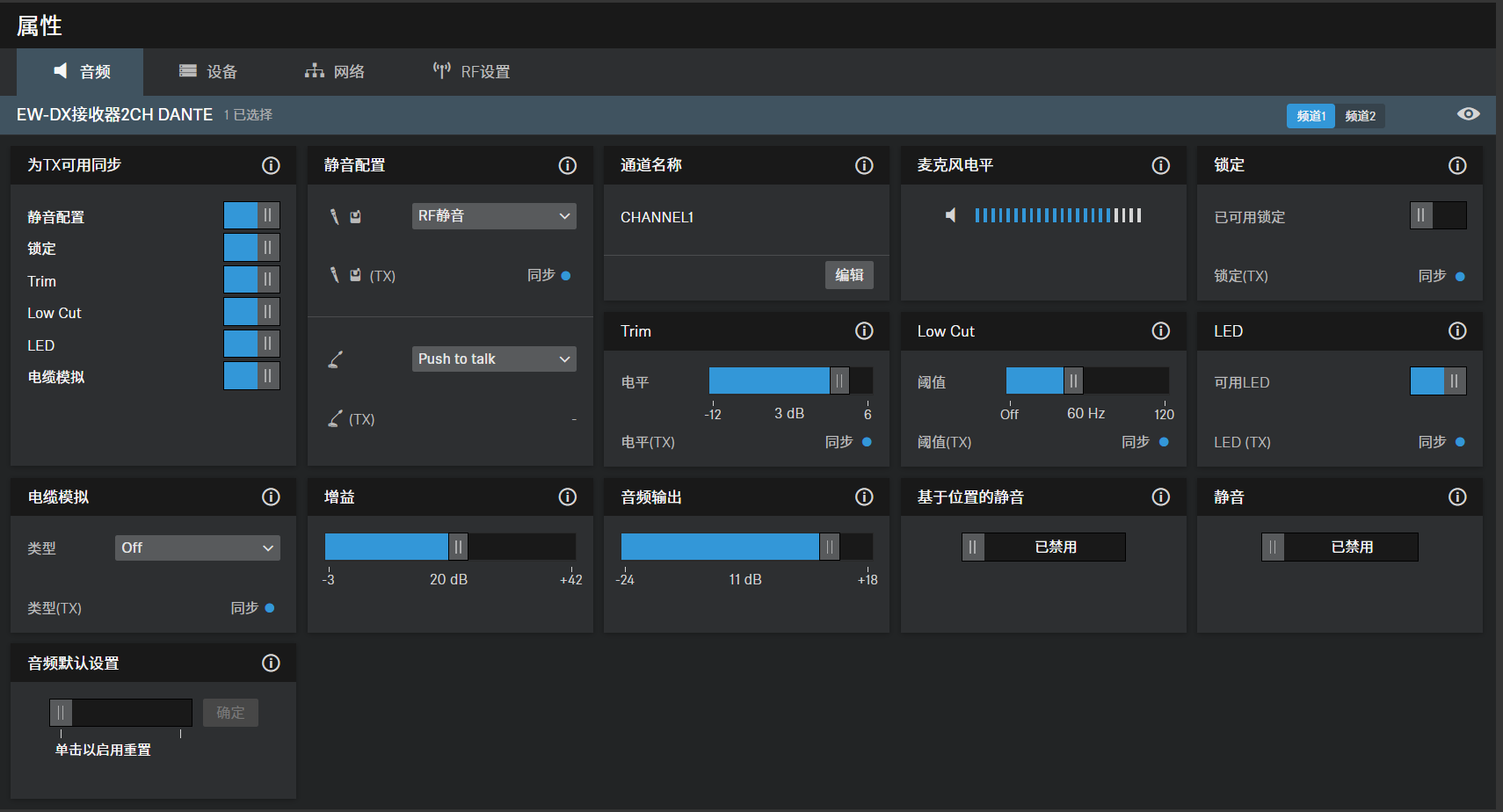Click speaker icon in 麦克风电平 panel
This screenshot has height=812, width=1503.
tap(951, 215)
